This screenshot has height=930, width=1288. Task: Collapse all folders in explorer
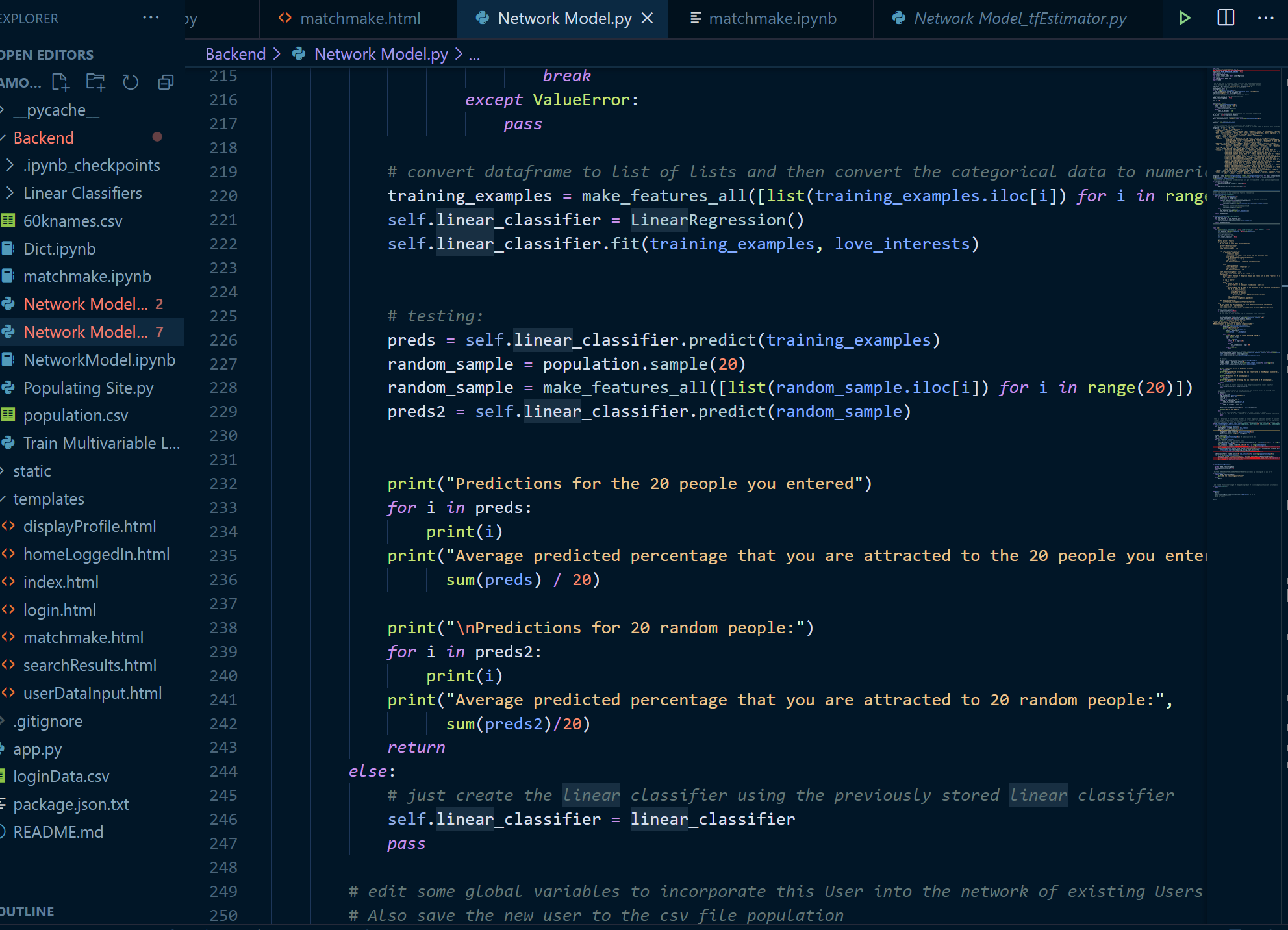(x=166, y=82)
